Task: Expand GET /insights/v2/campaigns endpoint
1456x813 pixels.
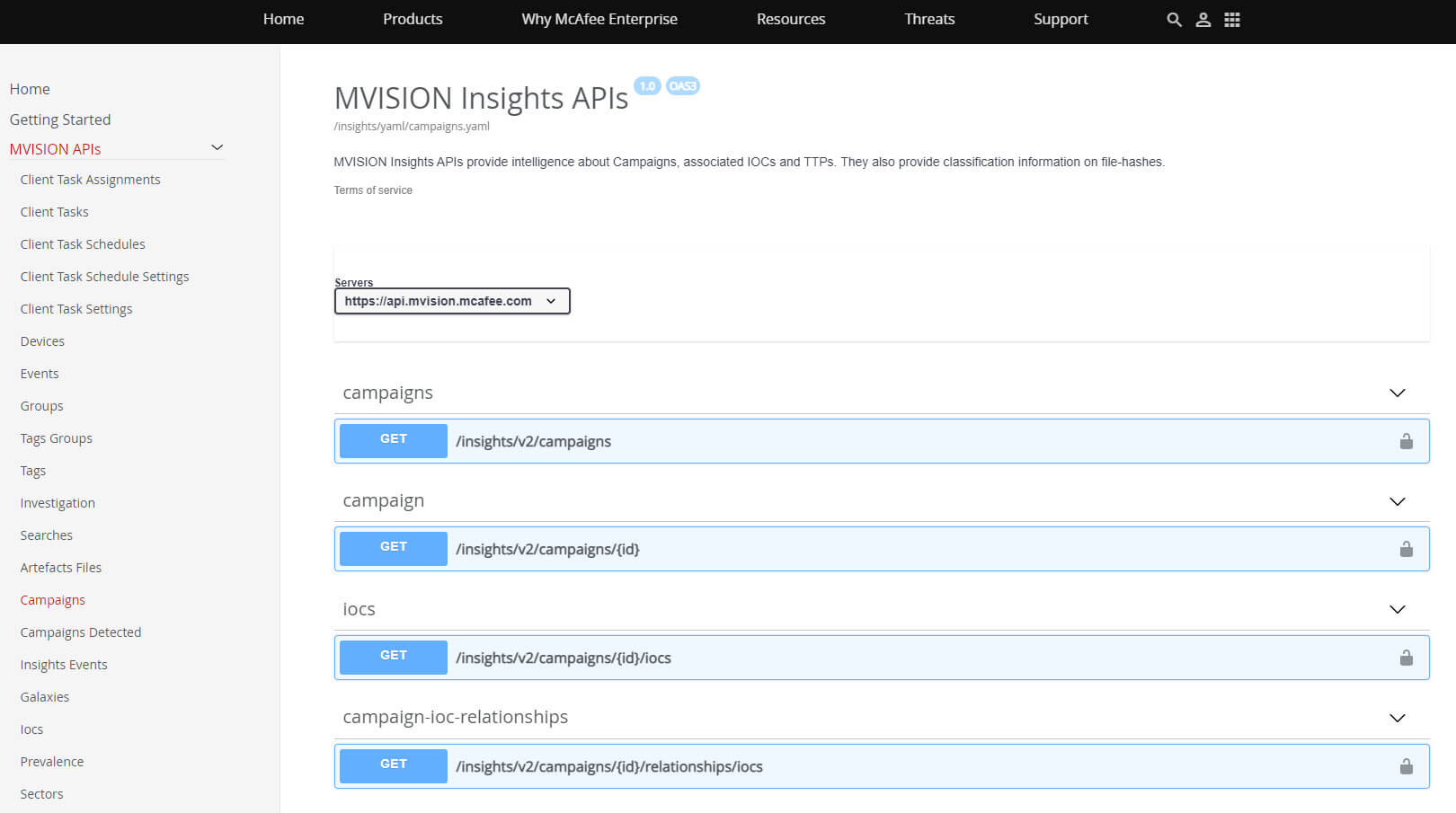Action: click(882, 441)
